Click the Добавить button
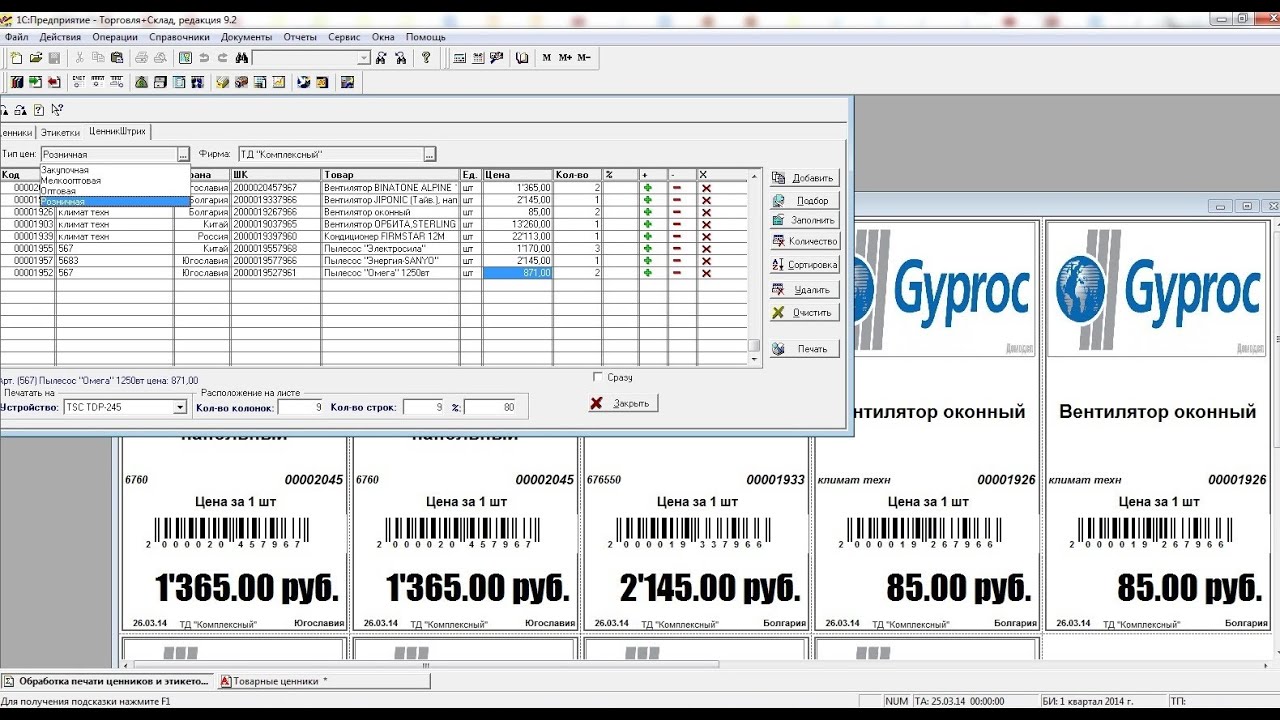 pos(804,178)
